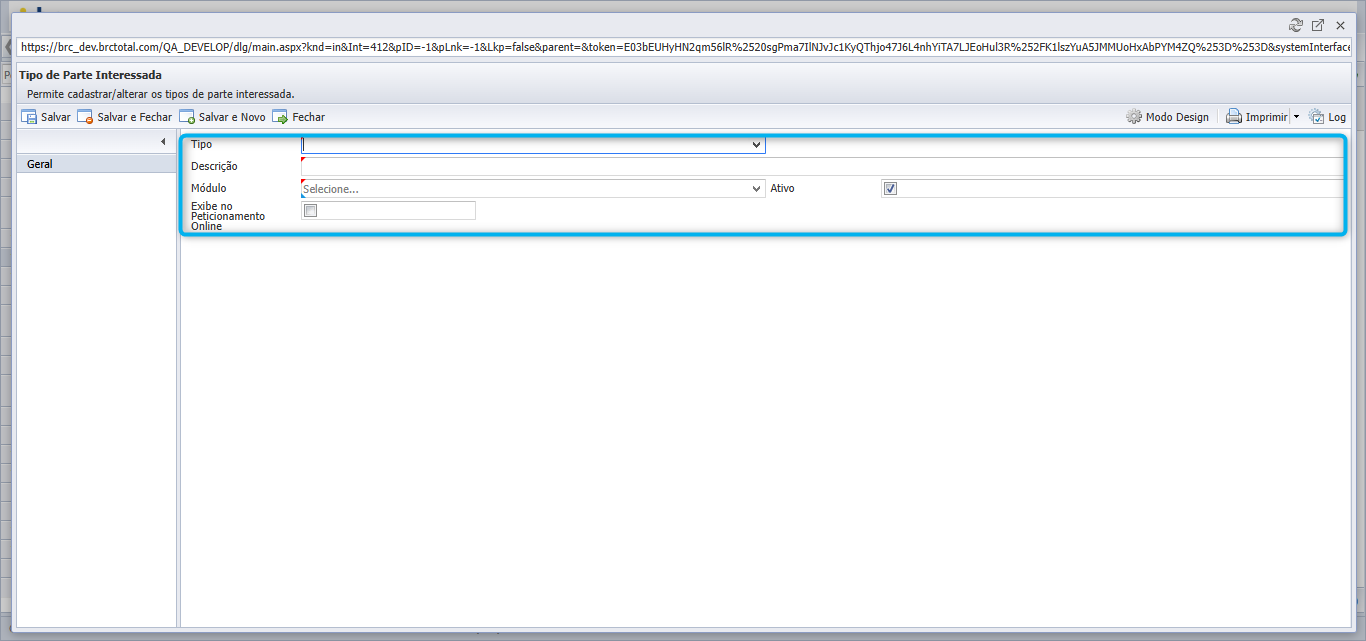This screenshot has width=1366, height=641.
Task: Open Modo Design gear button
Action: point(1167,117)
